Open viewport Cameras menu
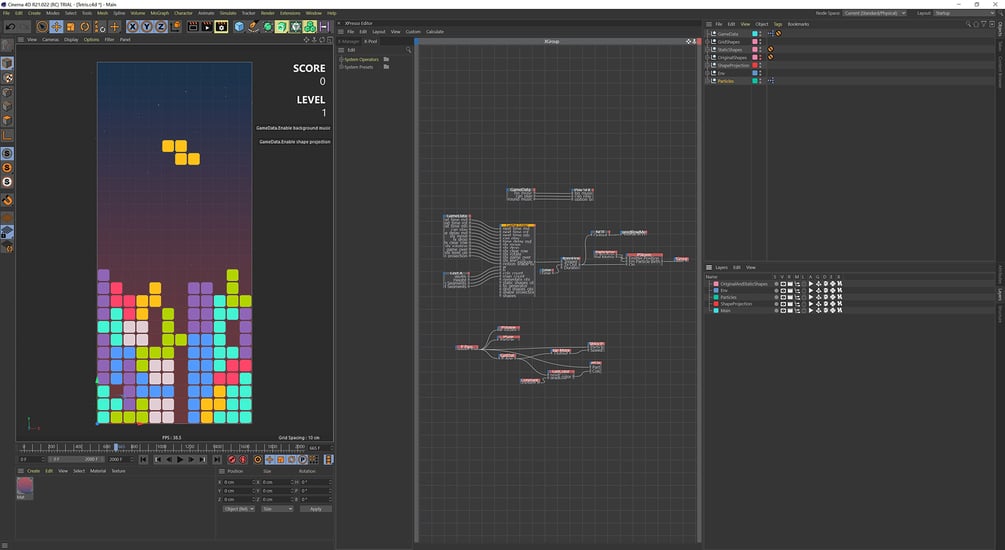This screenshot has width=1005, height=550. pyautogui.click(x=51, y=40)
